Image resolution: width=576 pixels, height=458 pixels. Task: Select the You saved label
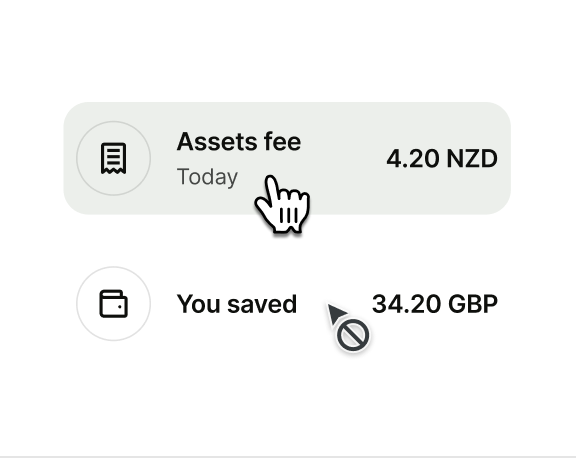pyautogui.click(x=237, y=304)
